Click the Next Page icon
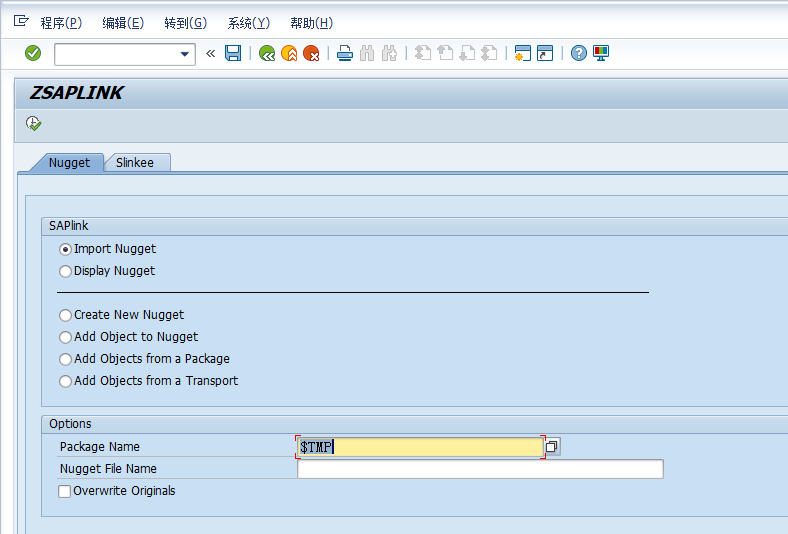Viewport: 788px width, 534px height. pyautogui.click(x=467, y=53)
